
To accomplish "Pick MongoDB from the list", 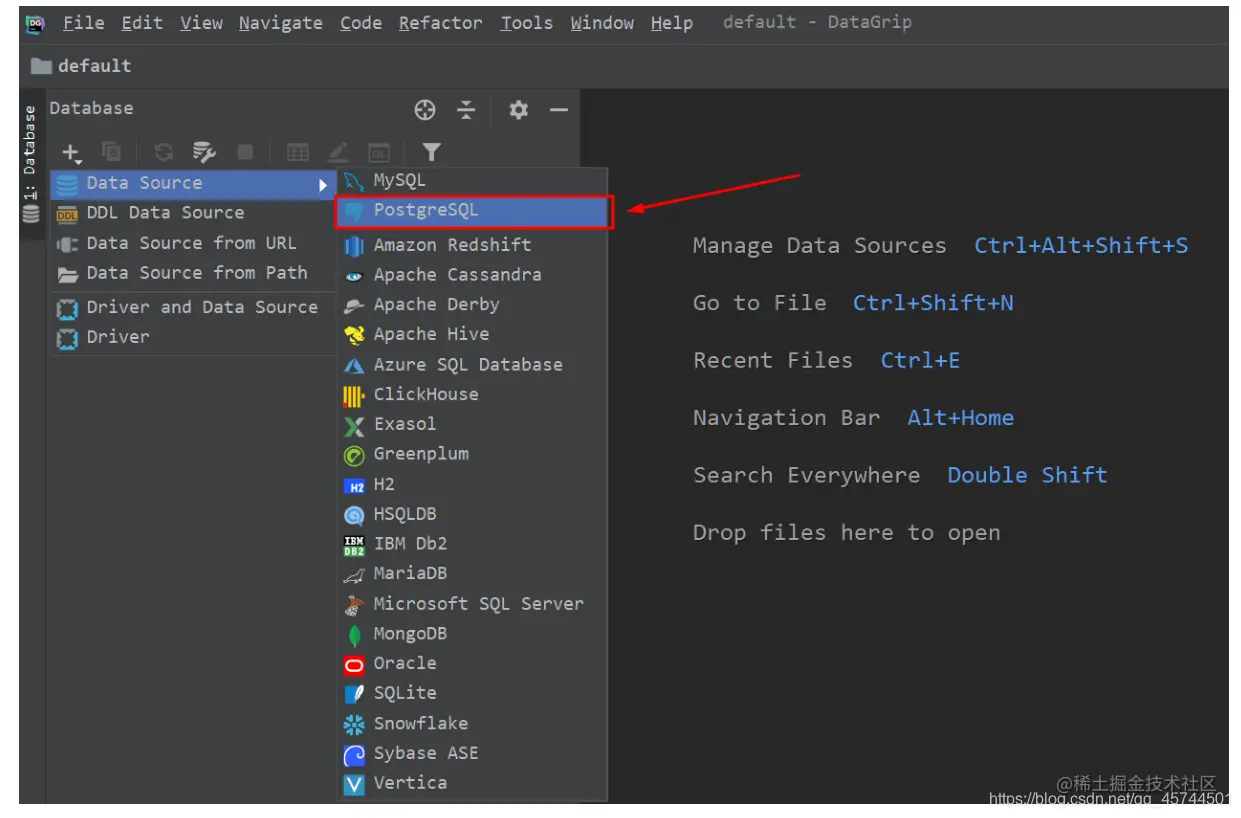I will pos(472,634).
